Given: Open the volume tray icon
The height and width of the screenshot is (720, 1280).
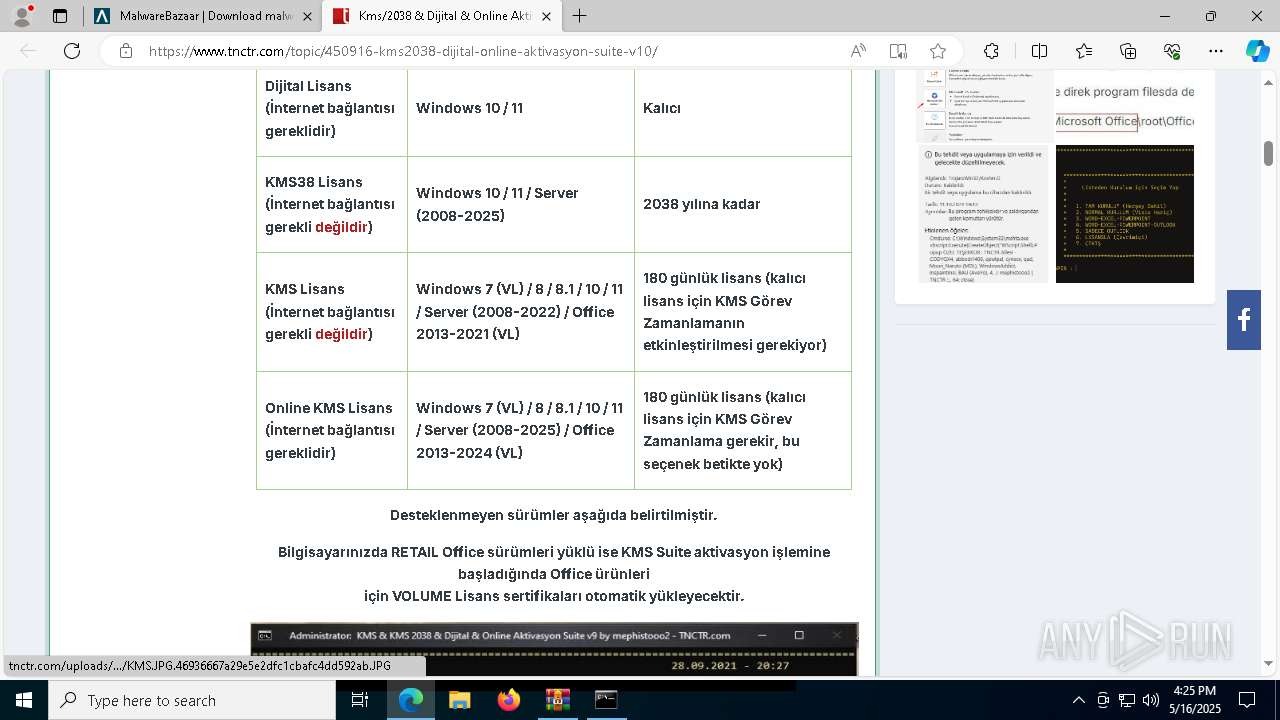Looking at the screenshot, I should click(1151, 700).
